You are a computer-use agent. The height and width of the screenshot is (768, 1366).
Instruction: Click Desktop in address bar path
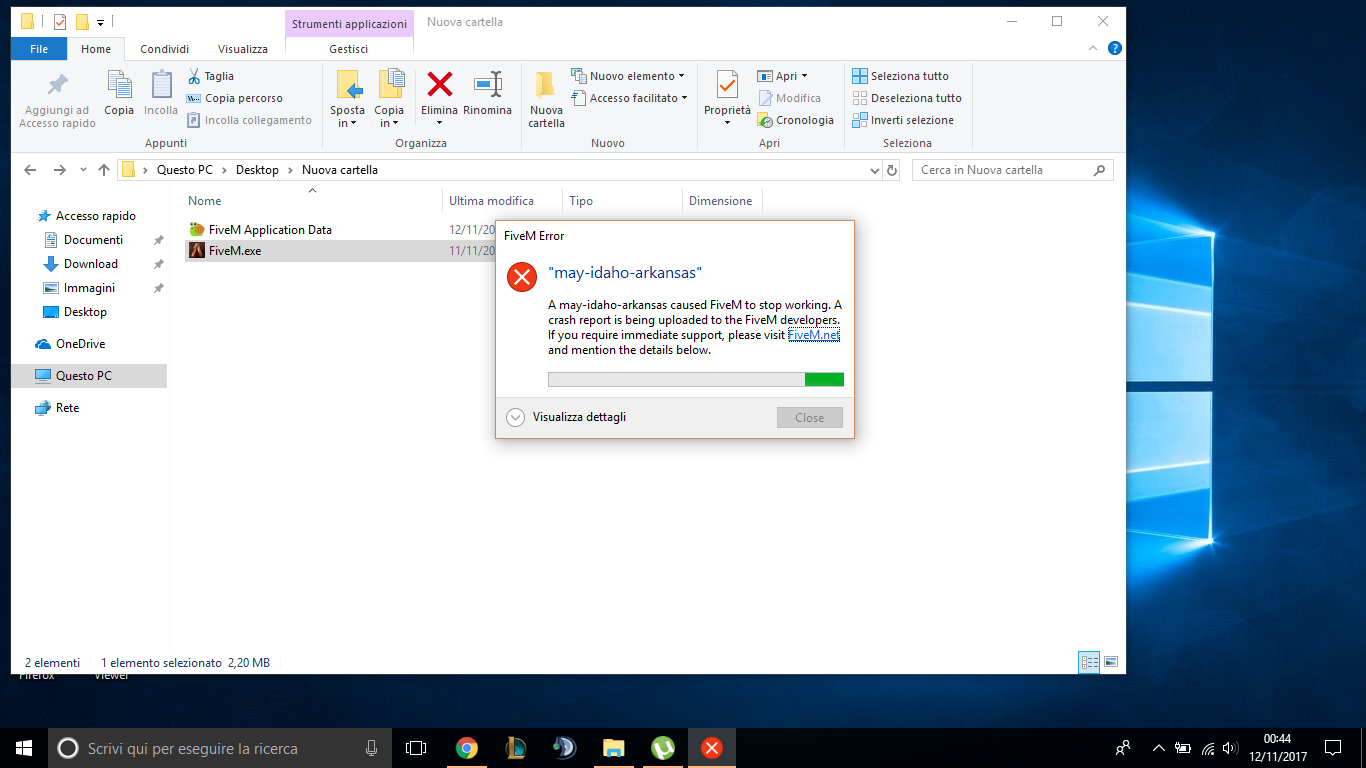[x=257, y=170]
